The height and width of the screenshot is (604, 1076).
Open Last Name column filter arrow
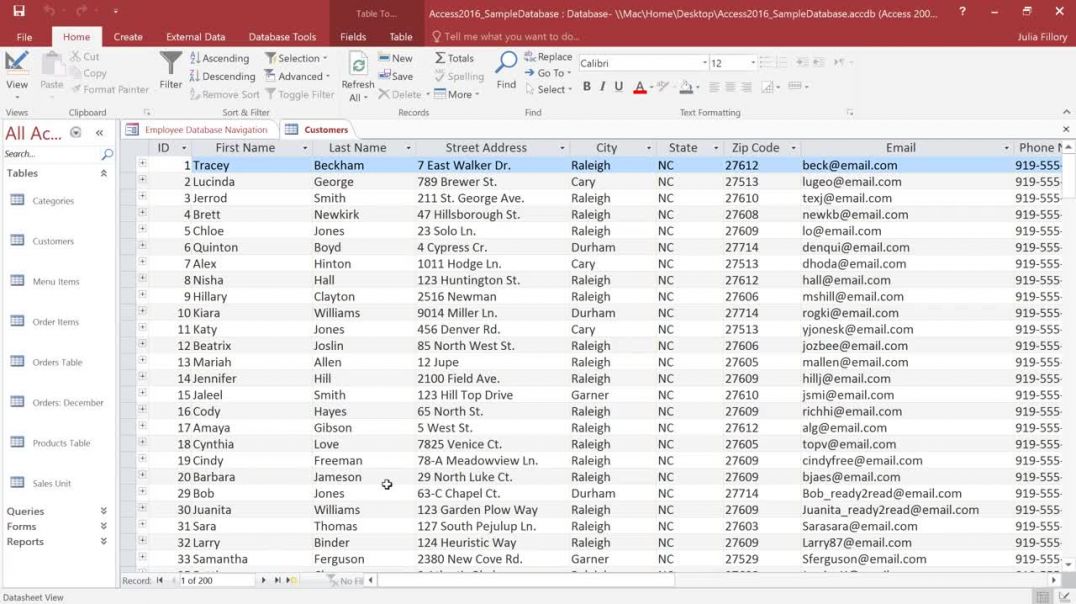click(x=408, y=148)
